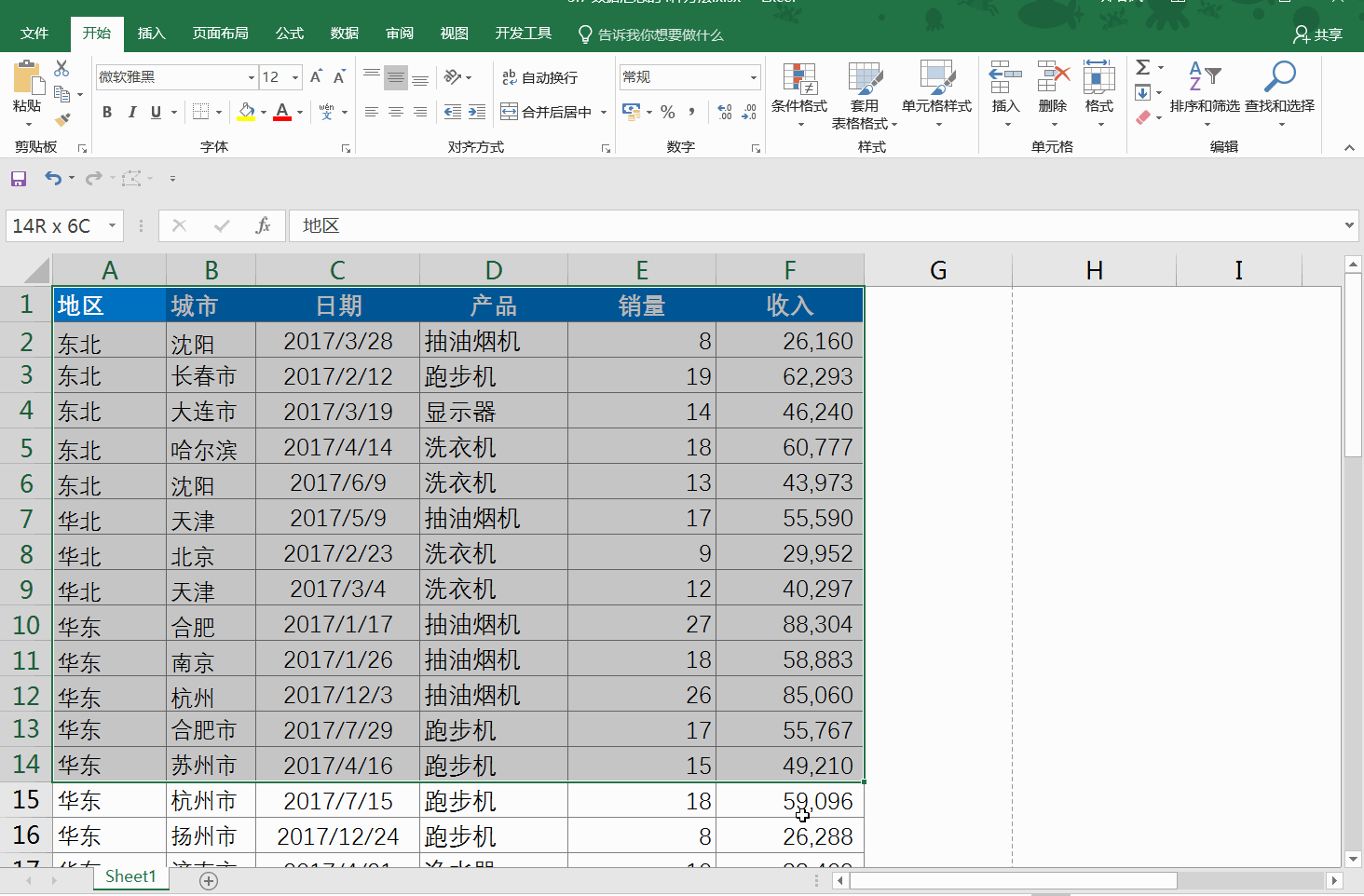Toggle Underline formatting
1364x896 pixels.
(156, 112)
